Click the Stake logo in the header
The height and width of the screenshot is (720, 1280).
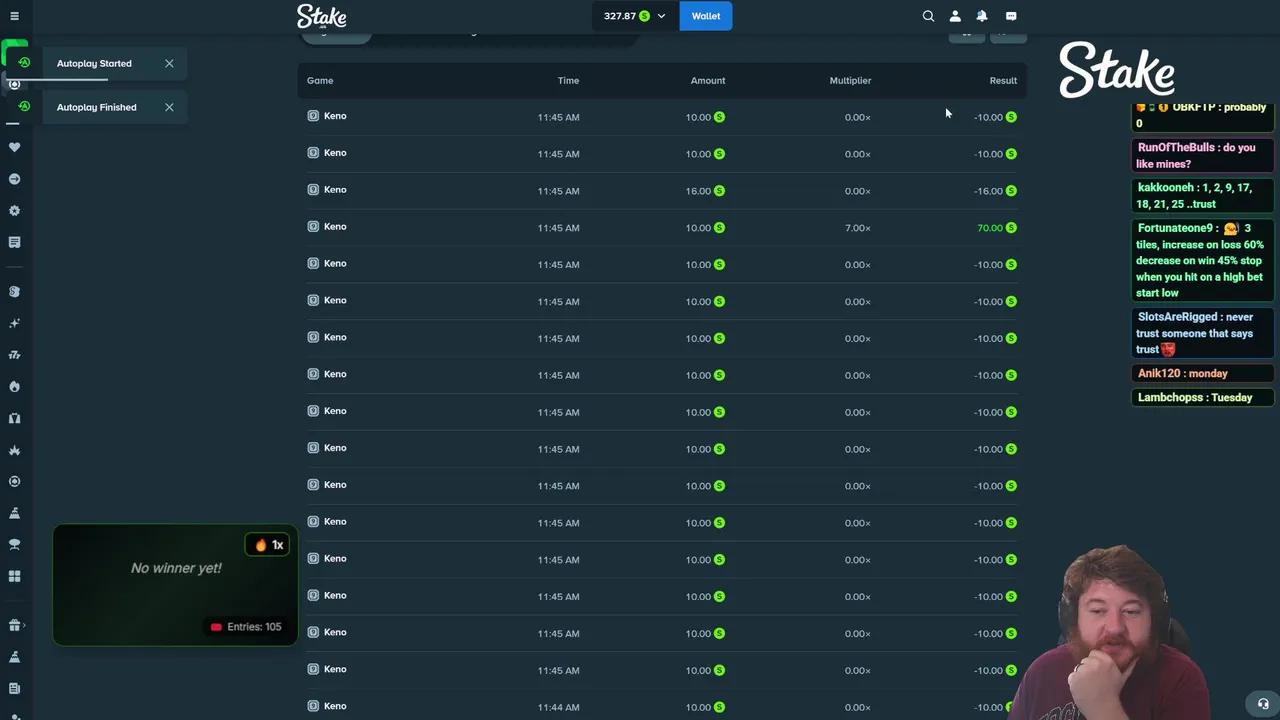(x=321, y=16)
